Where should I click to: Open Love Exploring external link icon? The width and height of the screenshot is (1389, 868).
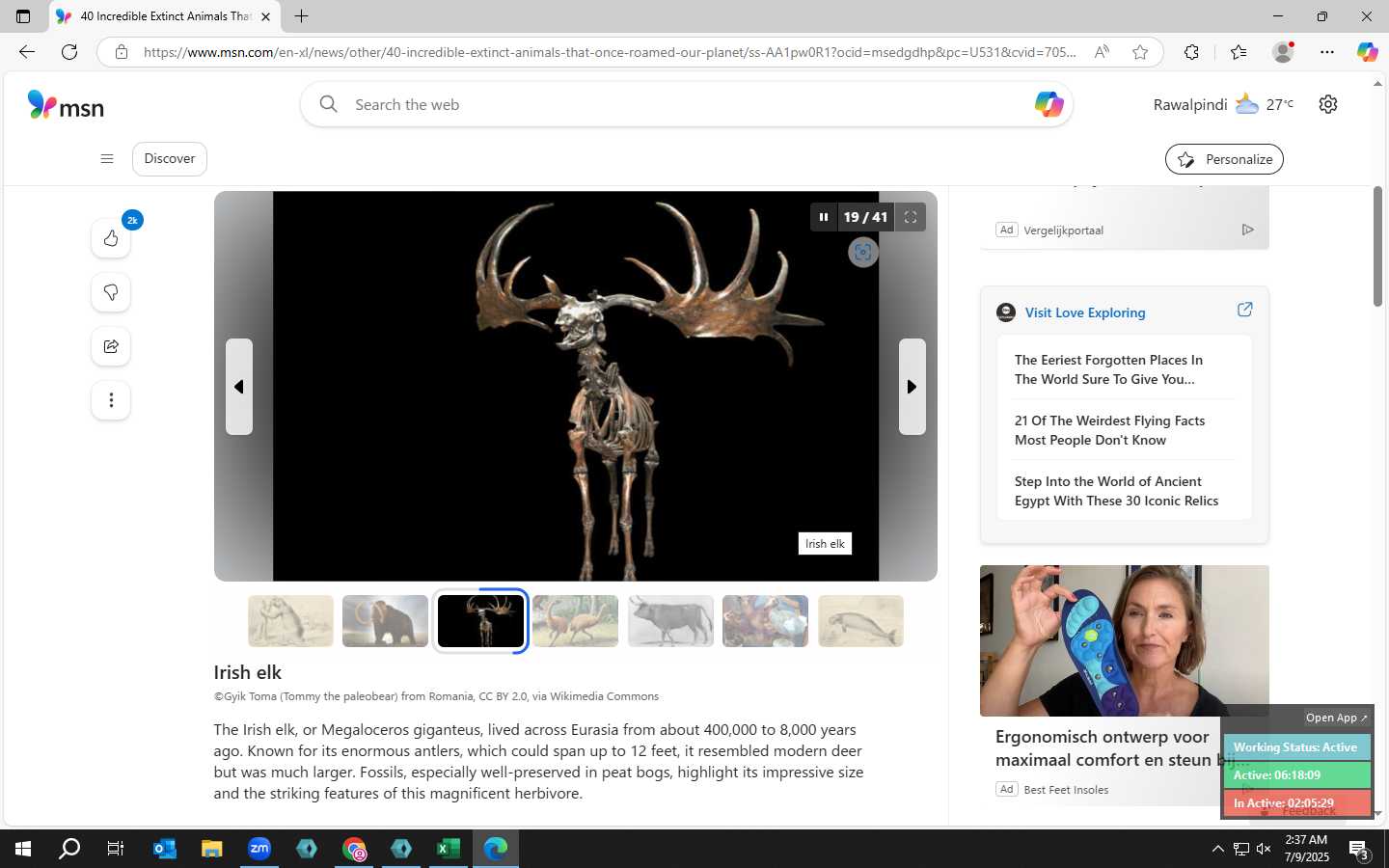click(x=1244, y=310)
